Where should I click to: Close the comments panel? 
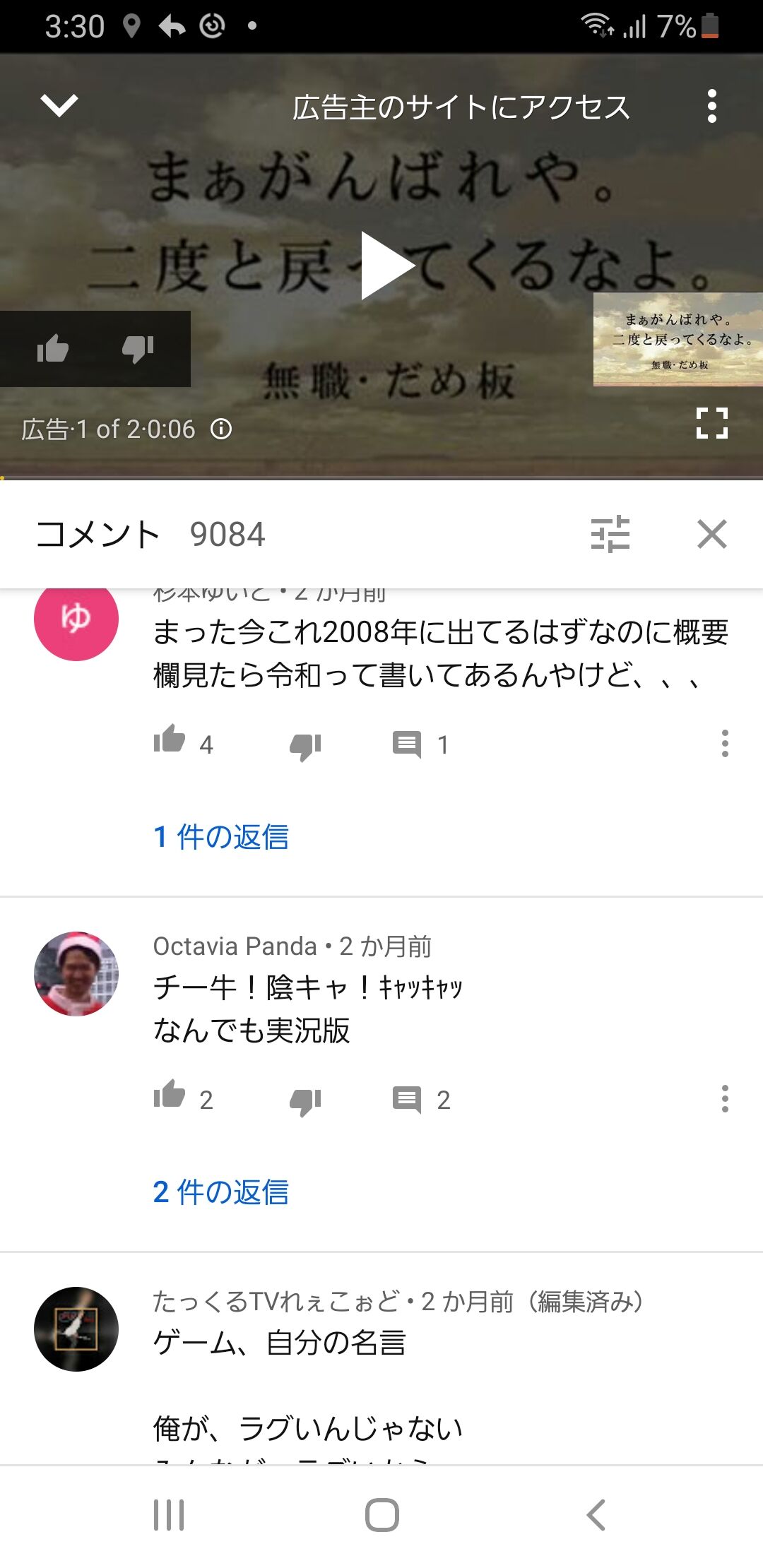712,534
